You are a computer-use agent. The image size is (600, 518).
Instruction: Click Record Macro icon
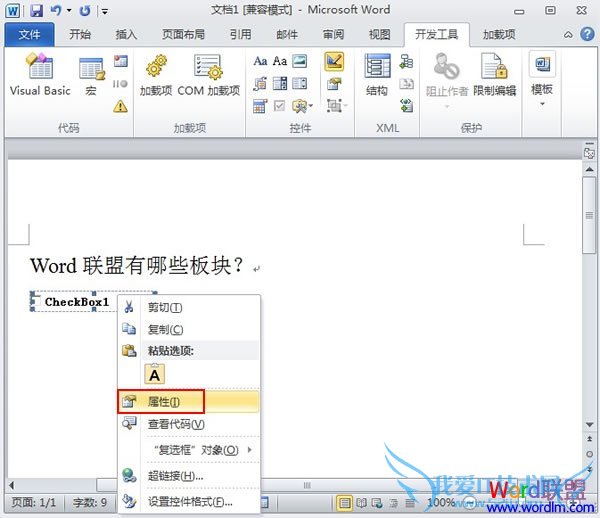[121, 61]
